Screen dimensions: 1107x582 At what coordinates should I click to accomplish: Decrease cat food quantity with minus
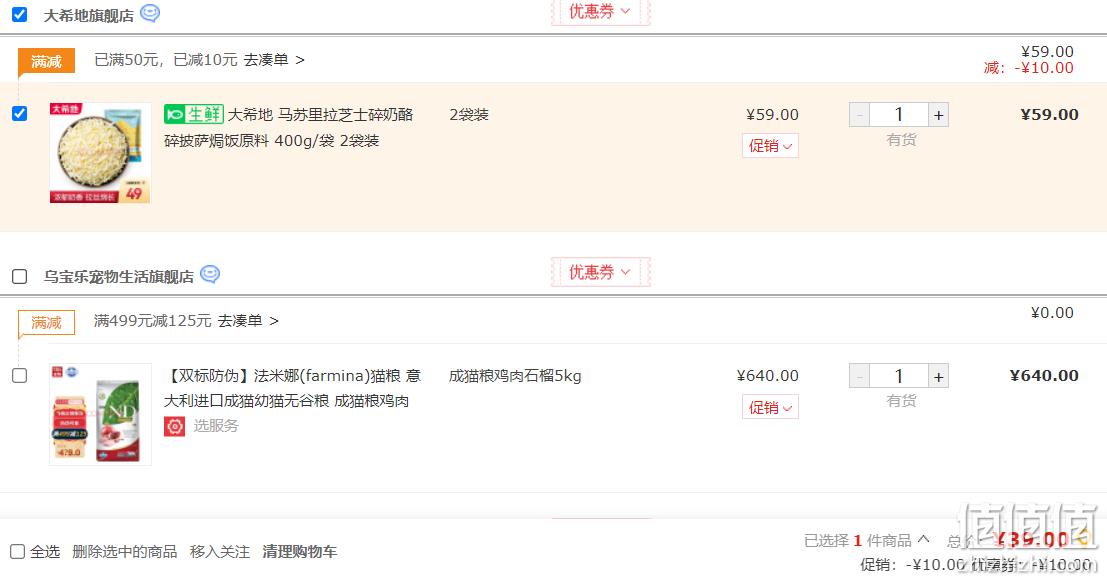click(x=859, y=376)
